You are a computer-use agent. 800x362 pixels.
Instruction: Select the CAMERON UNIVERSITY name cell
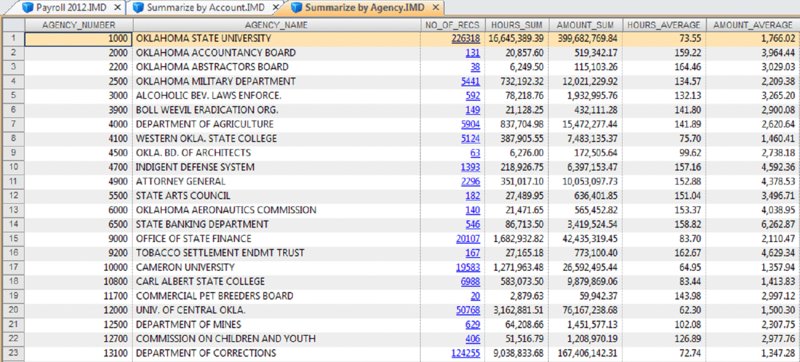[x=277, y=267]
